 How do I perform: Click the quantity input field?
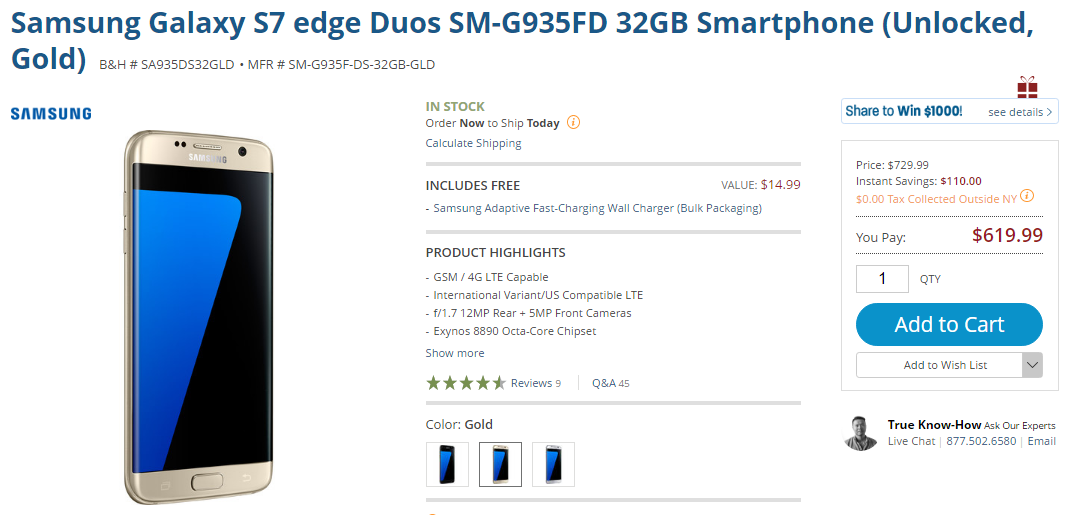[x=882, y=279]
